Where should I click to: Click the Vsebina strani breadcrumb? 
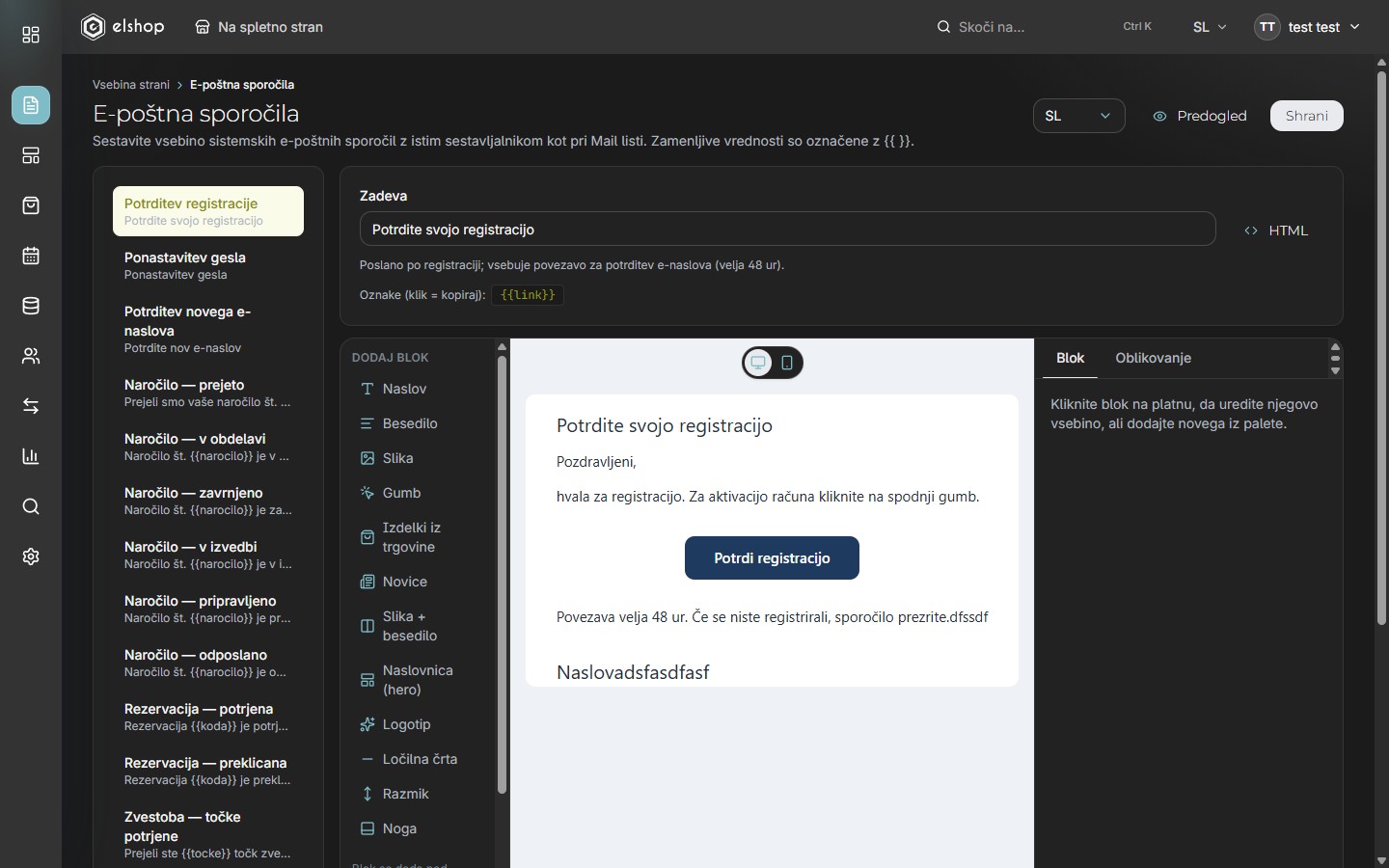coord(131,85)
